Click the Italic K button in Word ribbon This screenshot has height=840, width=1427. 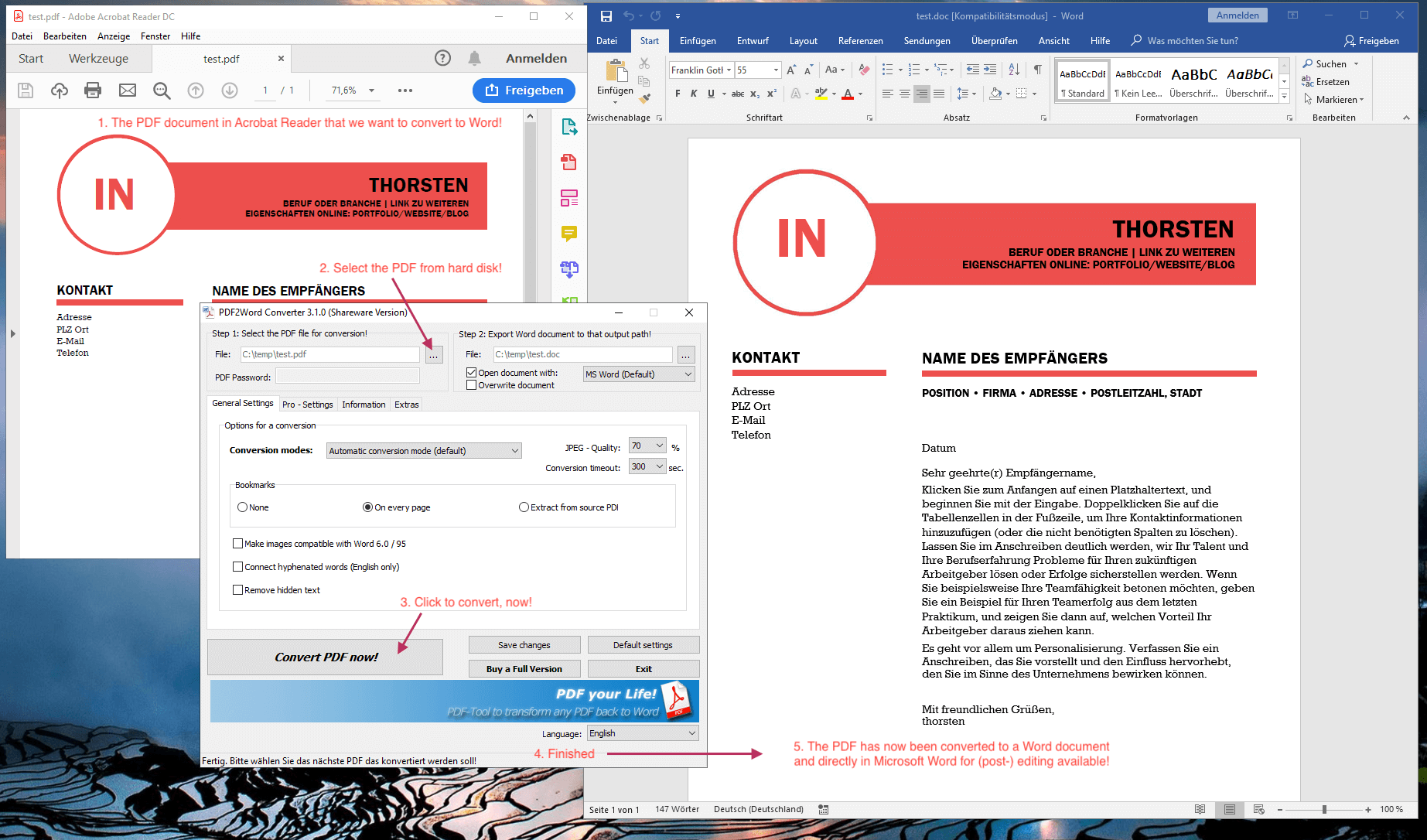coord(694,94)
